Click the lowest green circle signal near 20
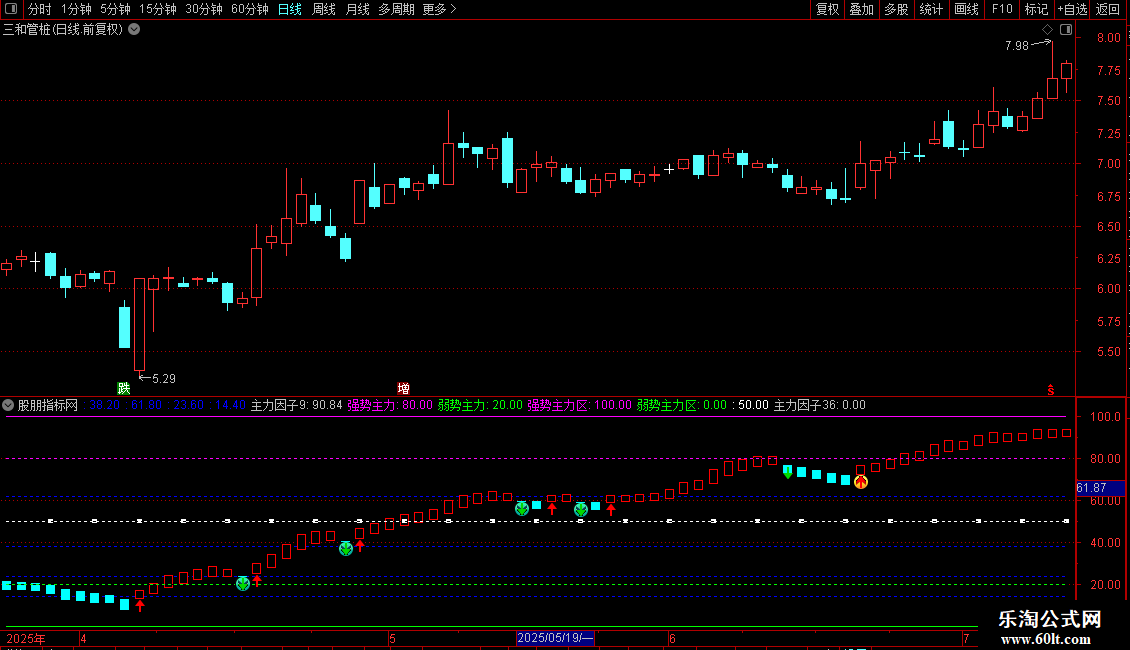The image size is (1130, 650). (243, 584)
